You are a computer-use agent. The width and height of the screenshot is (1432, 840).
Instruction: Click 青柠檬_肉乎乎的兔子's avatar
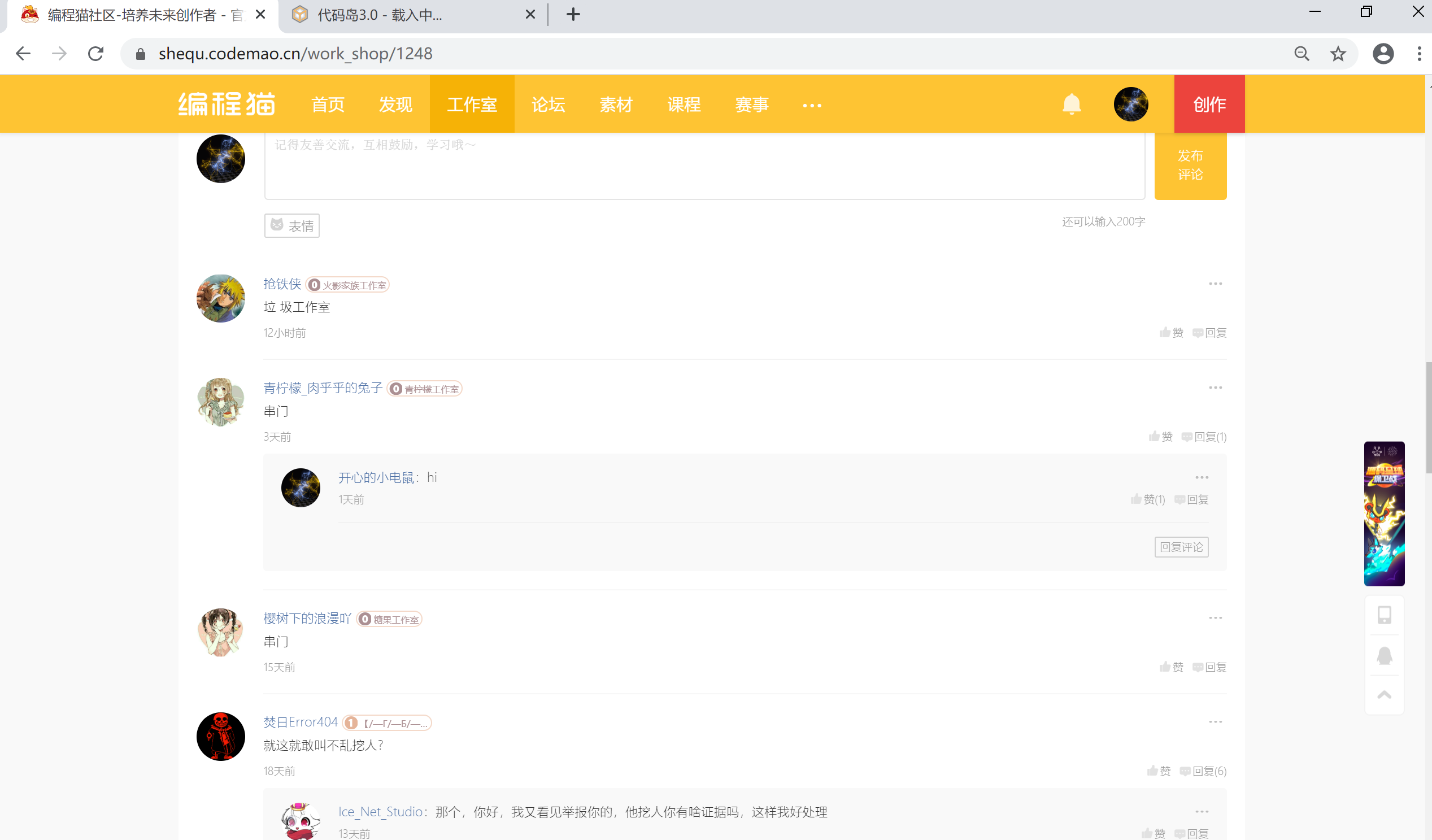(x=220, y=402)
